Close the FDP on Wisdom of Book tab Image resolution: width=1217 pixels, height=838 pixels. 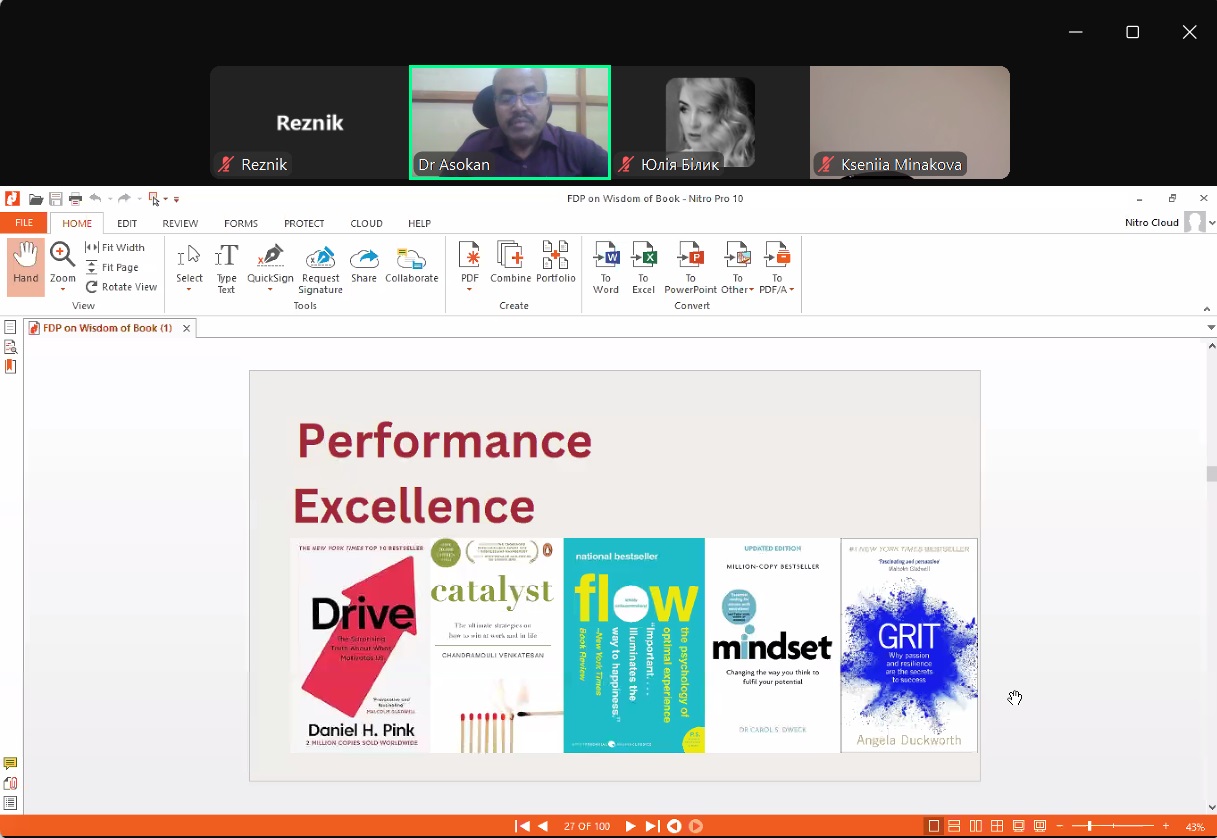[186, 328]
